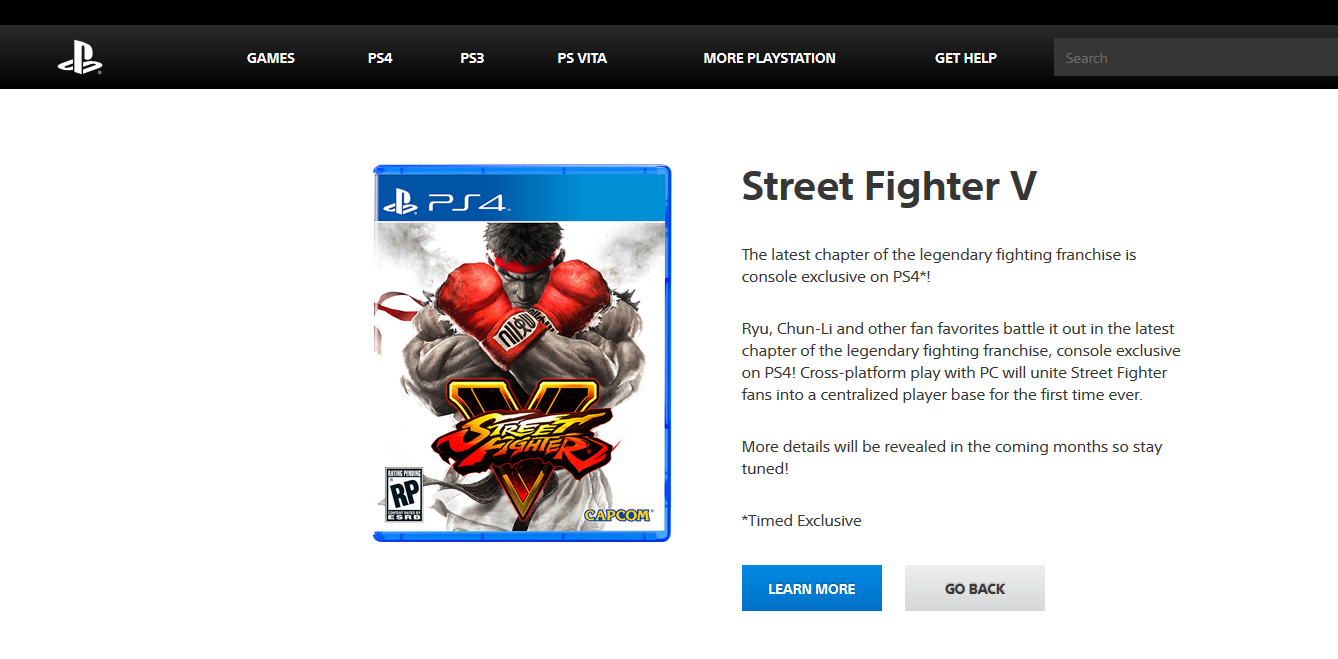Click the paragraph starting "Ryu, Chun-Li"
The width and height of the screenshot is (1338, 659).
click(961, 361)
